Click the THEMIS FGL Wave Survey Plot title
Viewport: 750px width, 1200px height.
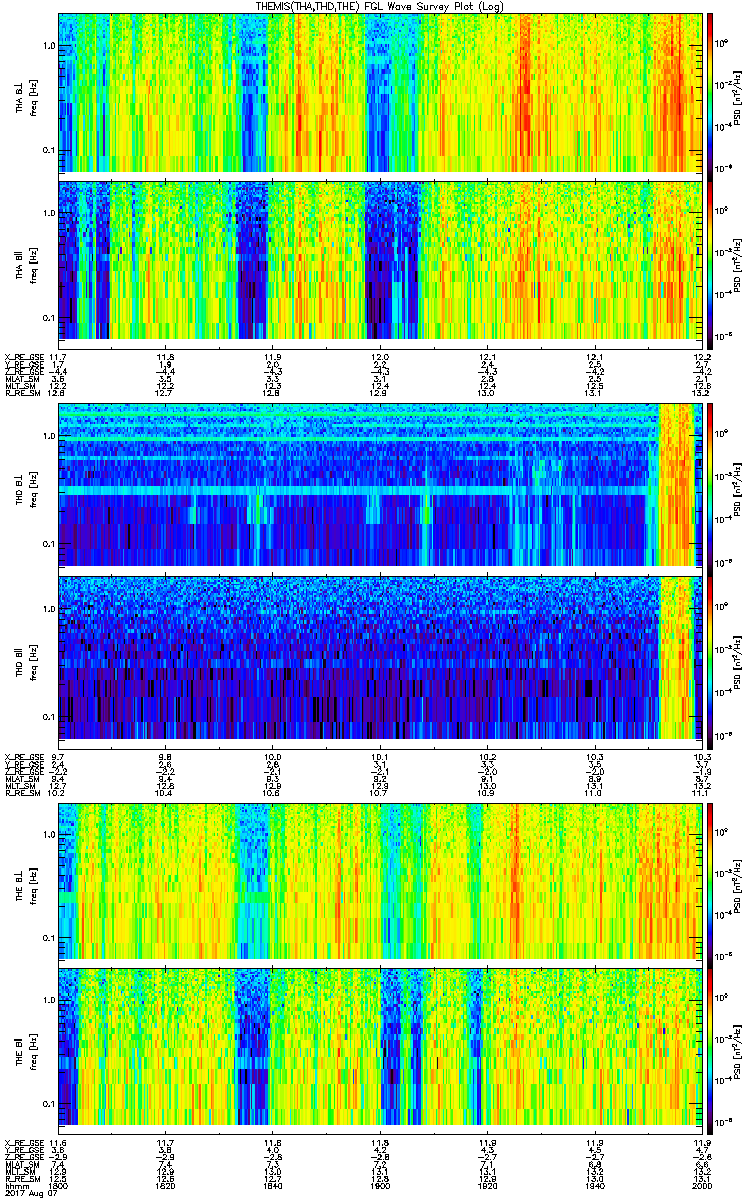click(381, 6)
